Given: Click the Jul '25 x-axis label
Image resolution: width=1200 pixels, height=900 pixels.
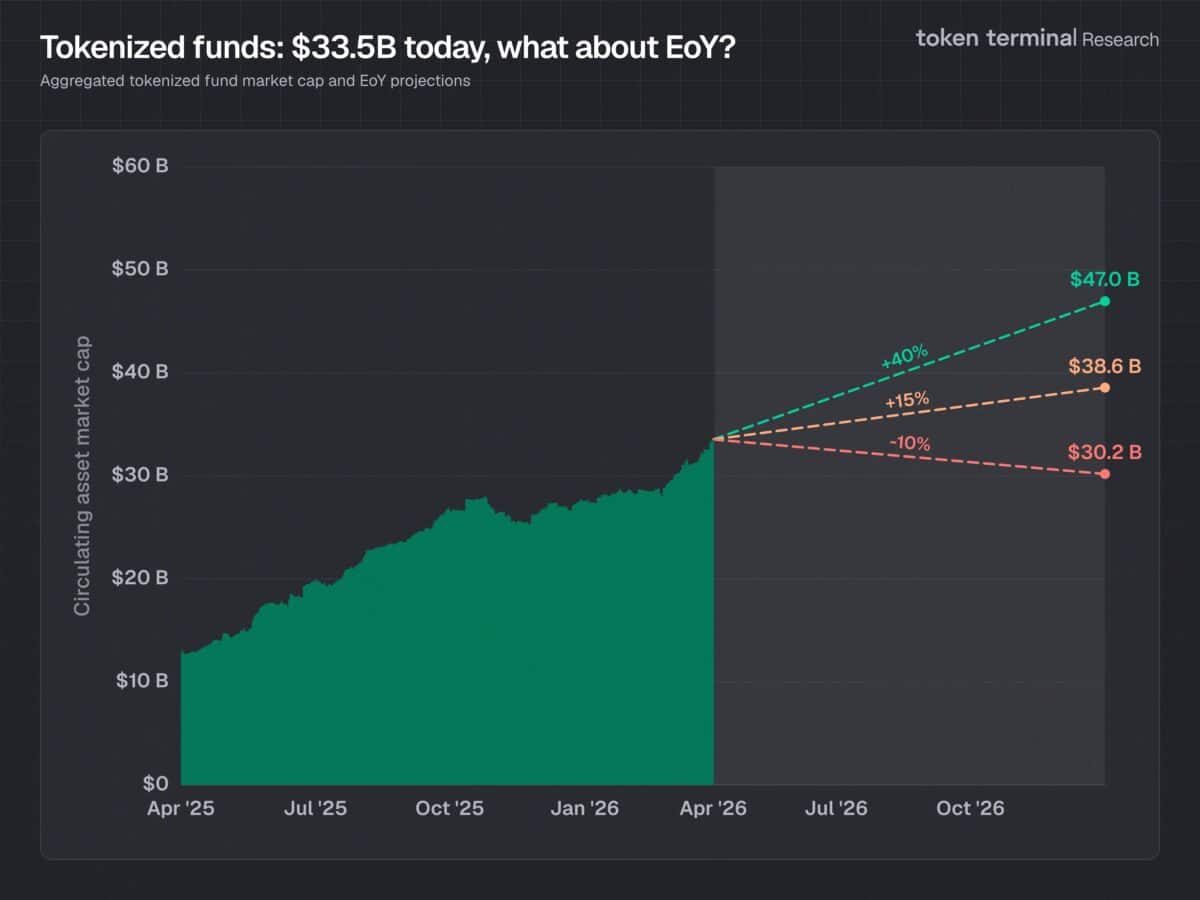Looking at the screenshot, I should pyautogui.click(x=315, y=808).
